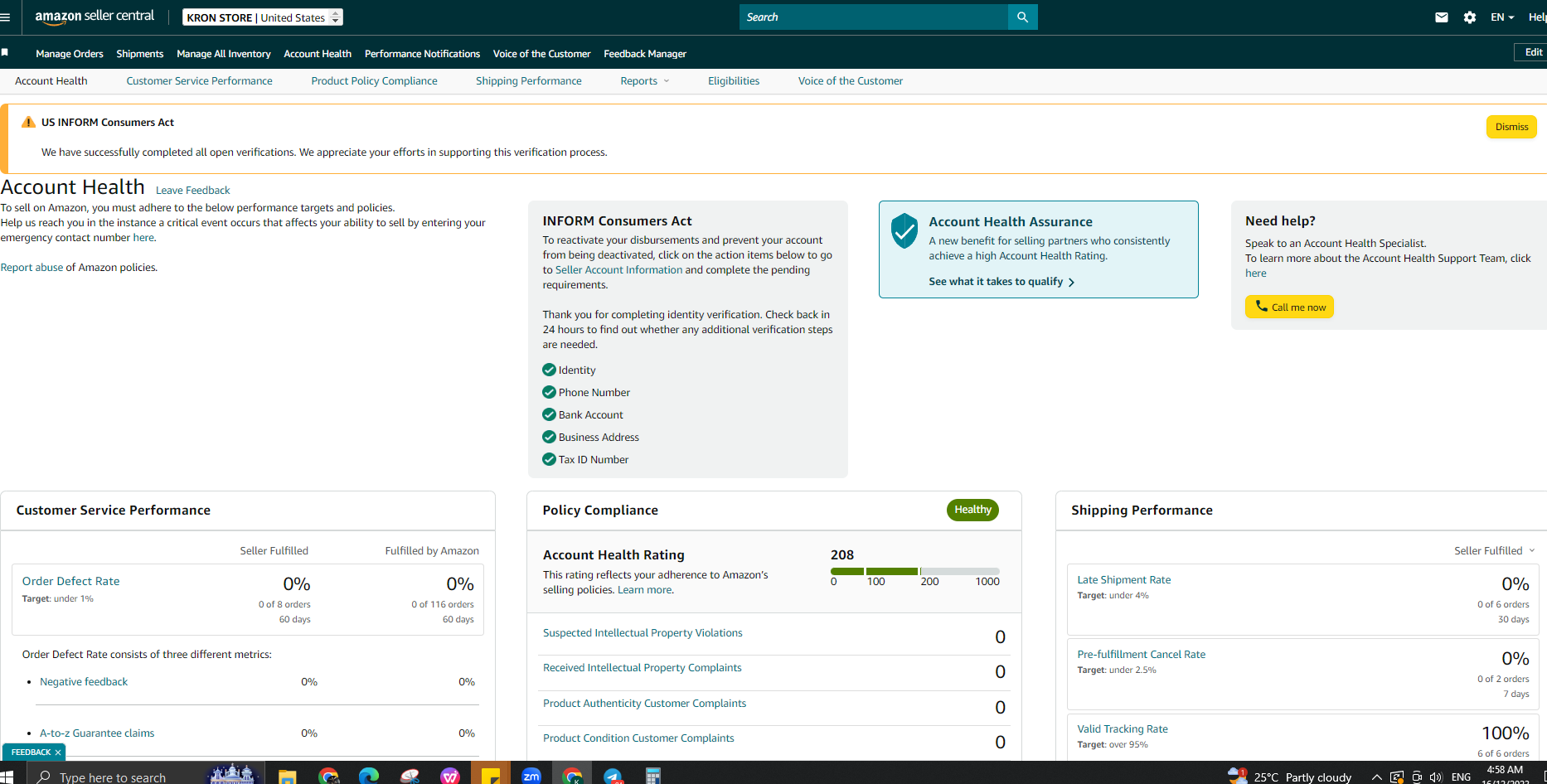Image resolution: width=1547 pixels, height=784 pixels.
Task: Click the ENG input language indicator
Action: [x=1462, y=777]
